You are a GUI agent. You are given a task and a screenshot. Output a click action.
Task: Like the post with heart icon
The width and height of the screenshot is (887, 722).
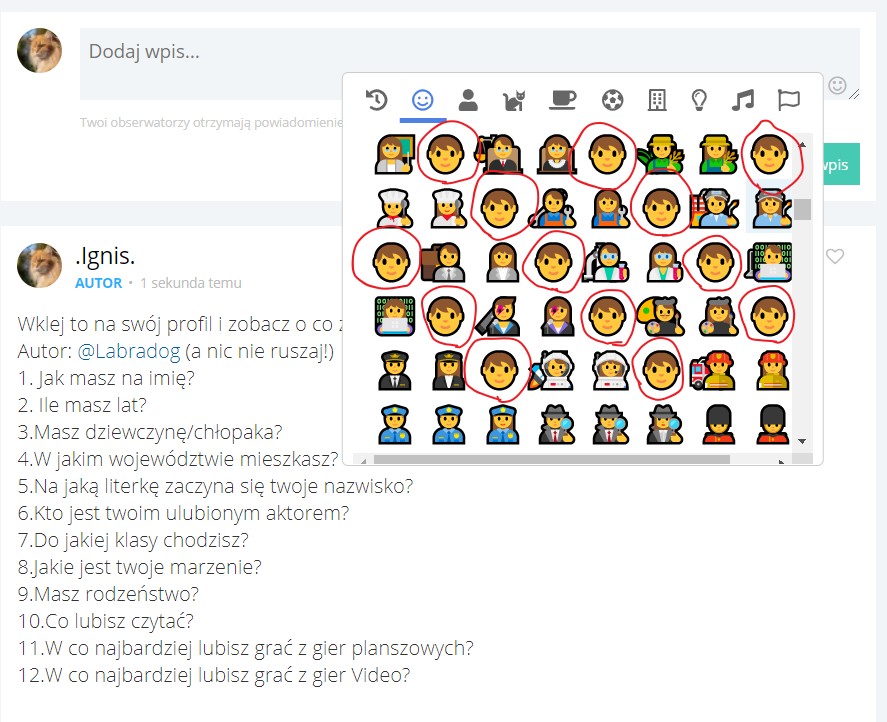pyautogui.click(x=835, y=257)
